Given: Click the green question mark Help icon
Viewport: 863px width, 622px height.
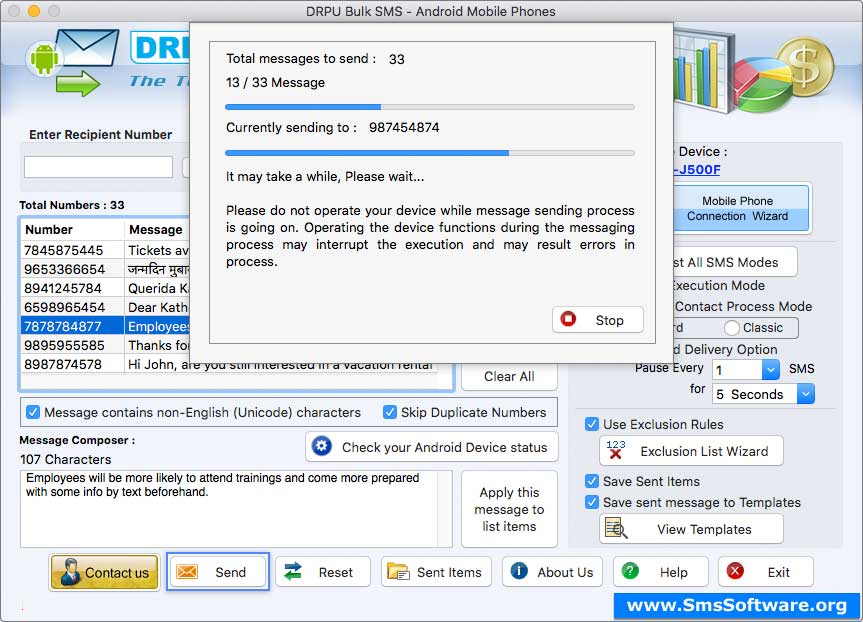Looking at the screenshot, I should 630,571.
